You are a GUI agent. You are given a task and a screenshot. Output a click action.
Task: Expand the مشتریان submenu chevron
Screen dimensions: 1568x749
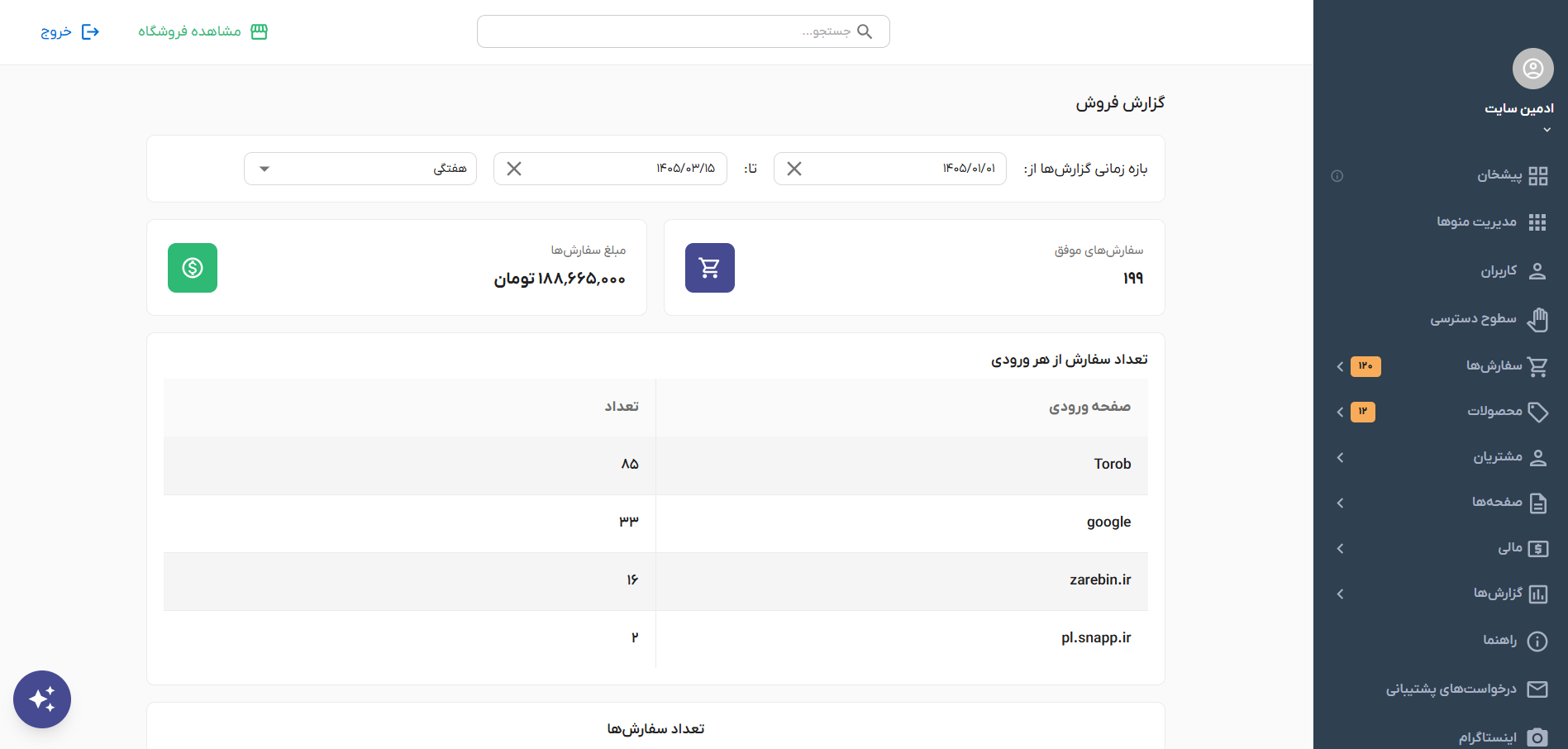(x=1340, y=457)
